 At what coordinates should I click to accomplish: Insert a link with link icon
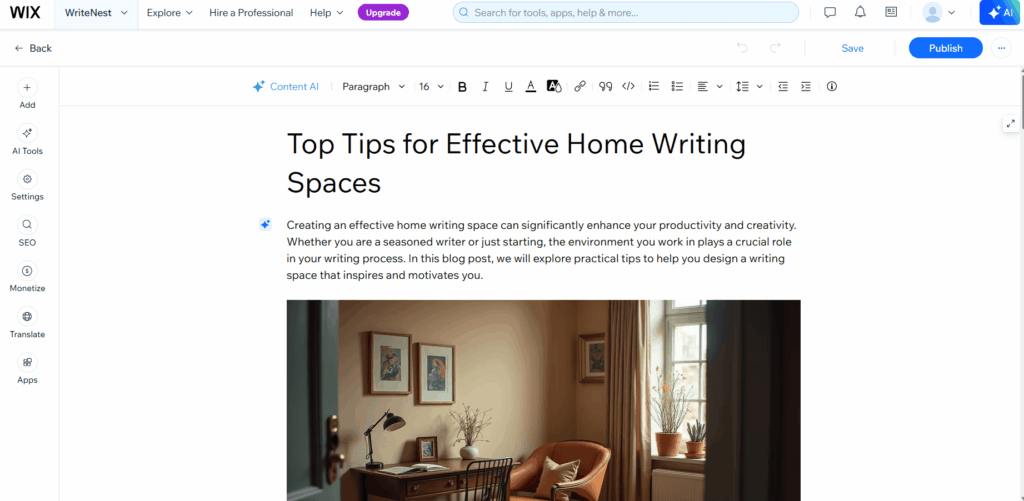[x=580, y=86]
